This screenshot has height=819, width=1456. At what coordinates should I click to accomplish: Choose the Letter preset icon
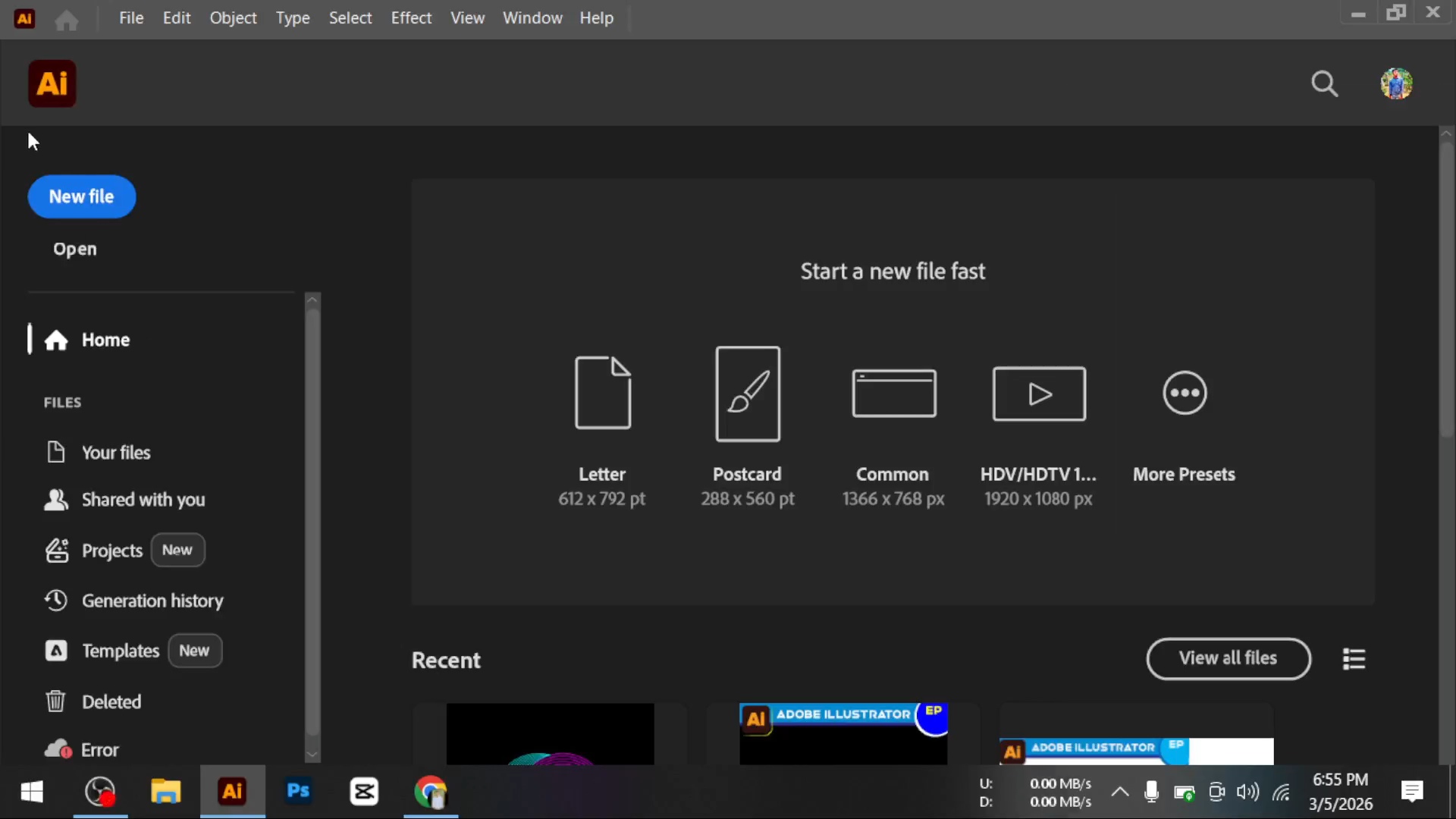[603, 393]
